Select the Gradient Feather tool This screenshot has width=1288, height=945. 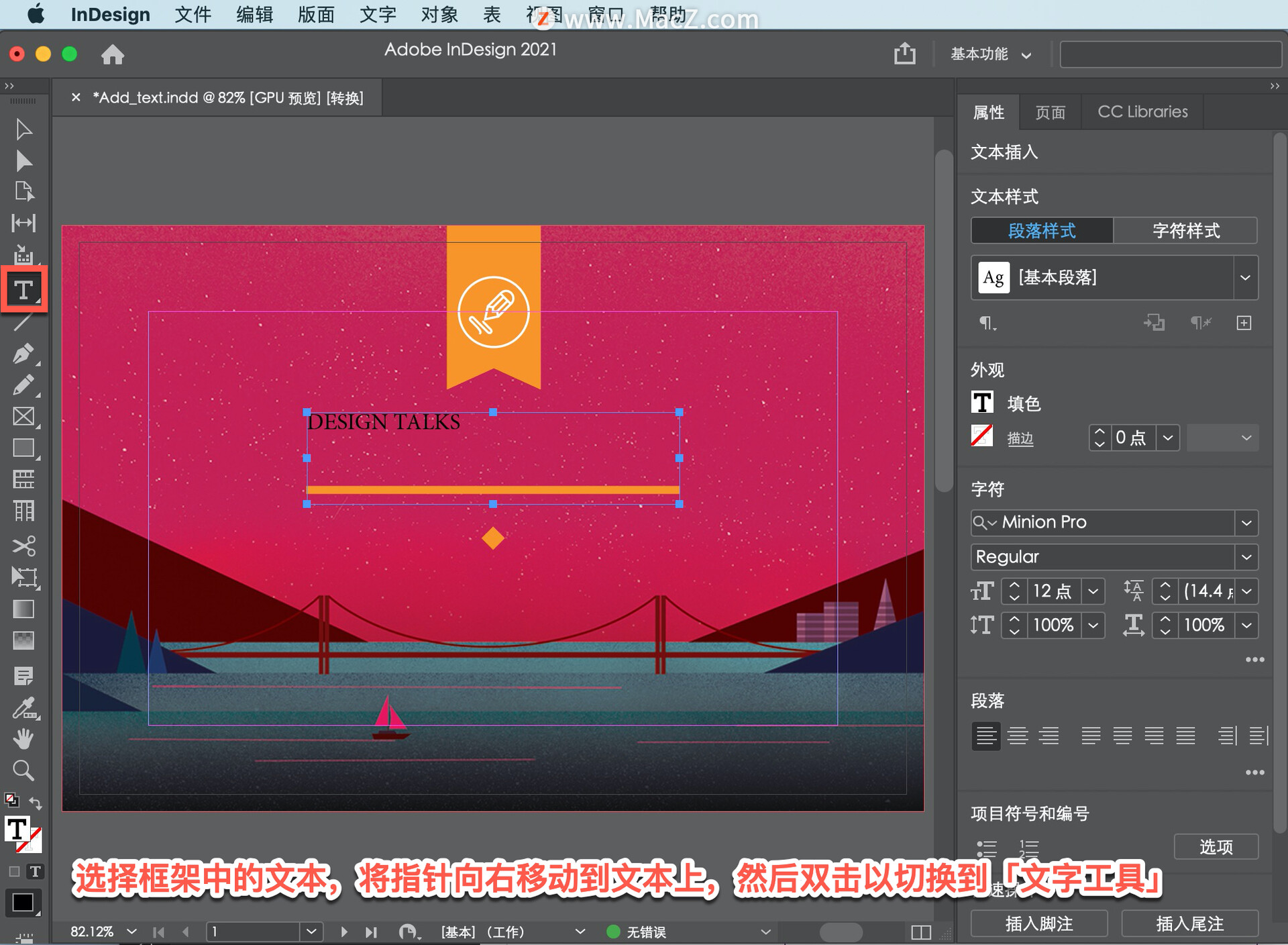tap(23, 640)
